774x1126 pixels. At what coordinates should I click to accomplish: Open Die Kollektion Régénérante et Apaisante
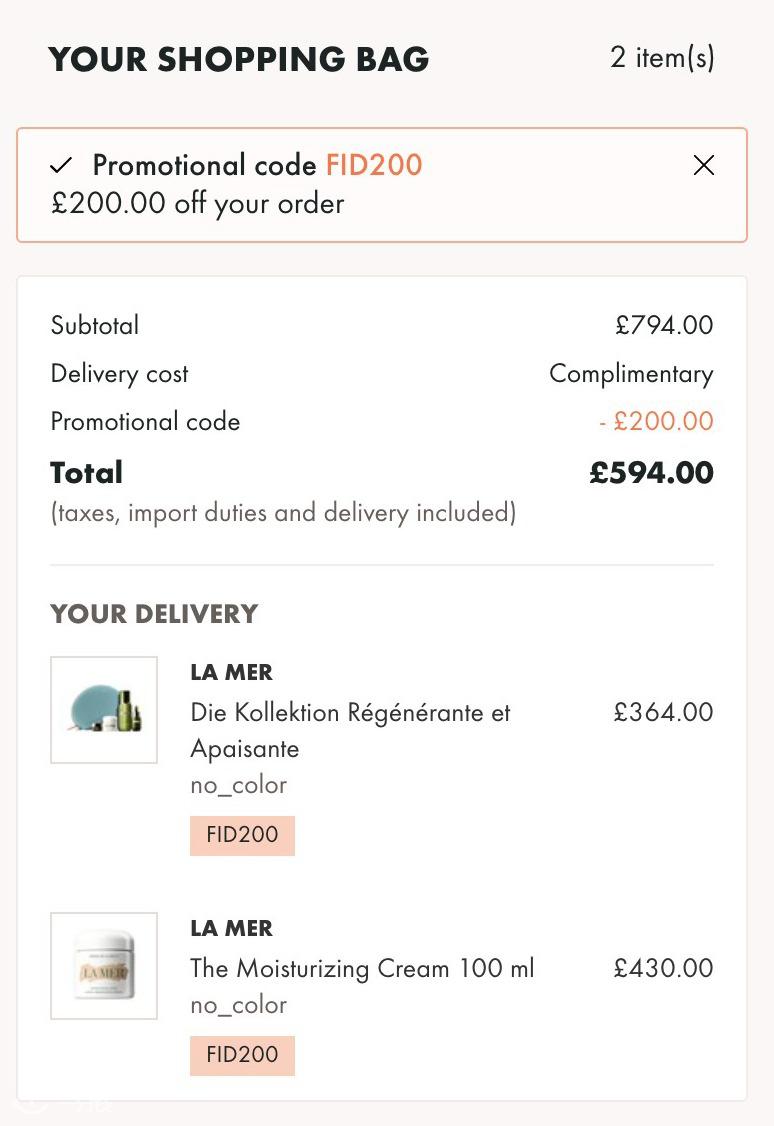[350, 730]
